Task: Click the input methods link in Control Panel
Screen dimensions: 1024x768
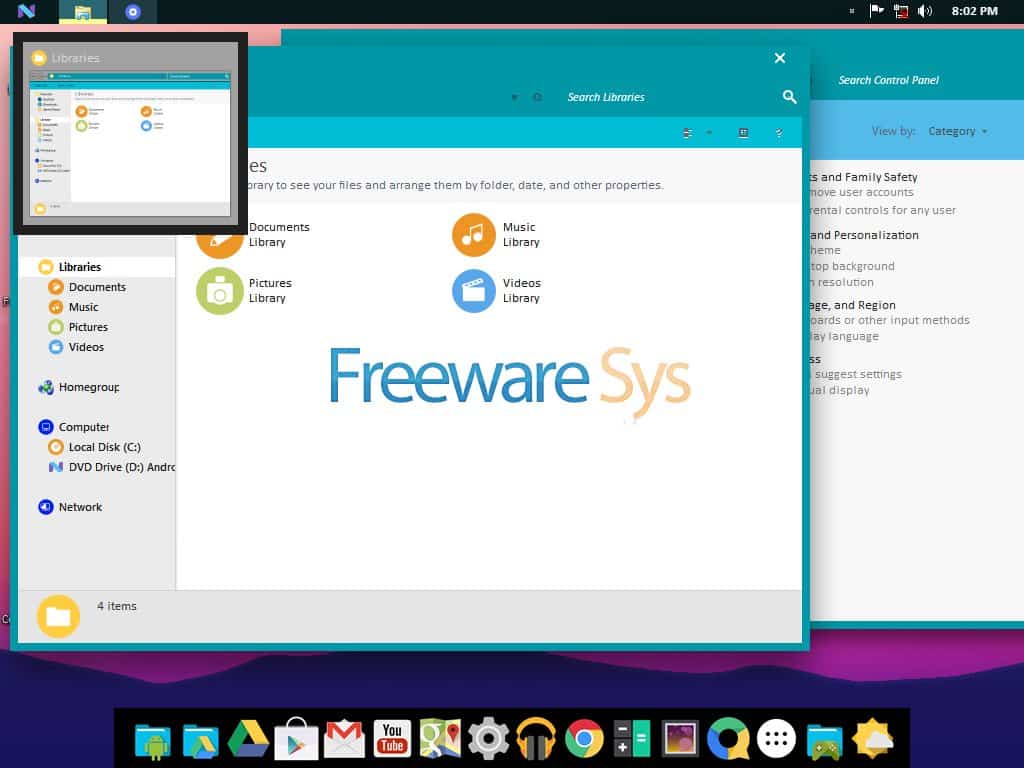Action: [x=889, y=320]
